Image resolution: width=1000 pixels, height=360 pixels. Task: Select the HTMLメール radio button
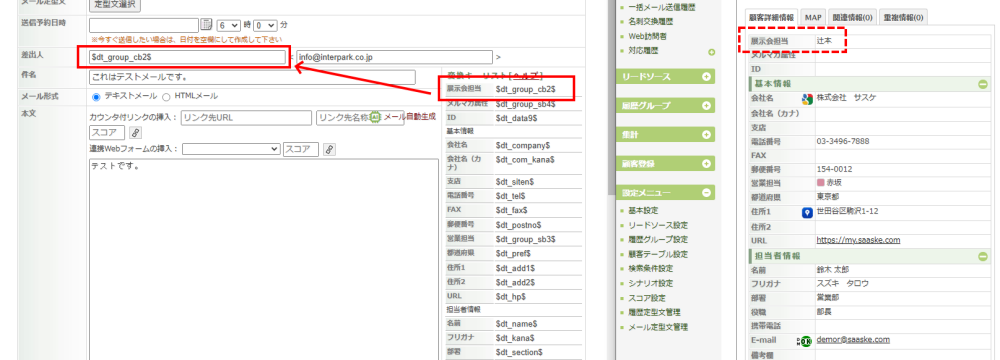click(x=166, y=97)
